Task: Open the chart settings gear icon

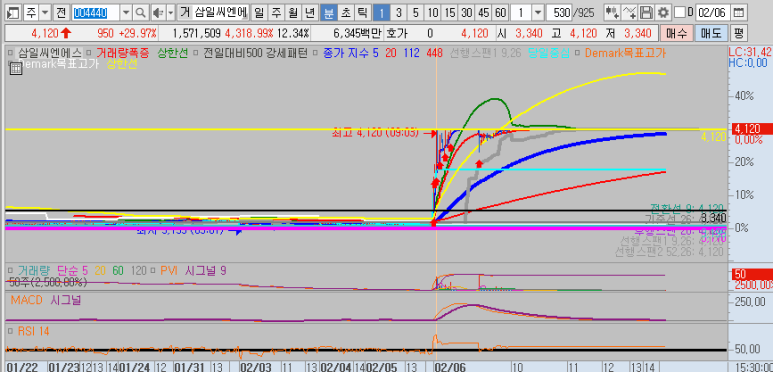Action: [664, 12]
